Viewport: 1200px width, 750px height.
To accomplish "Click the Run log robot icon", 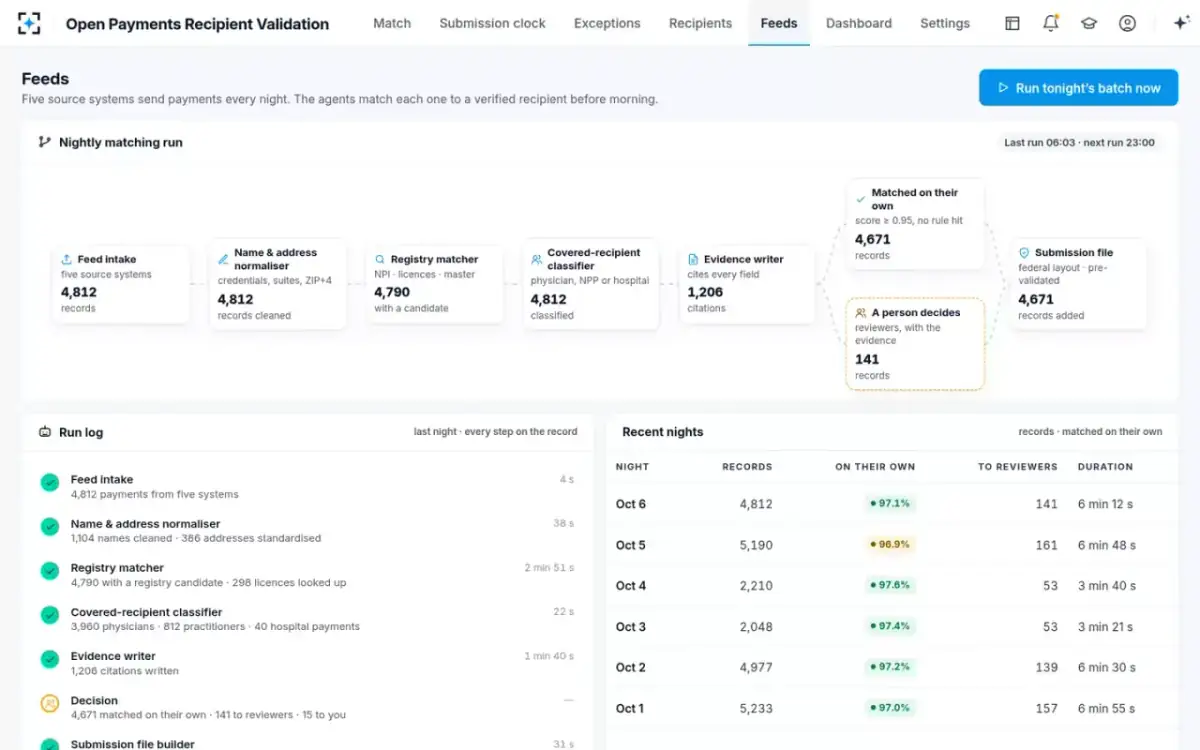I will pyautogui.click(x=44, y=432).
